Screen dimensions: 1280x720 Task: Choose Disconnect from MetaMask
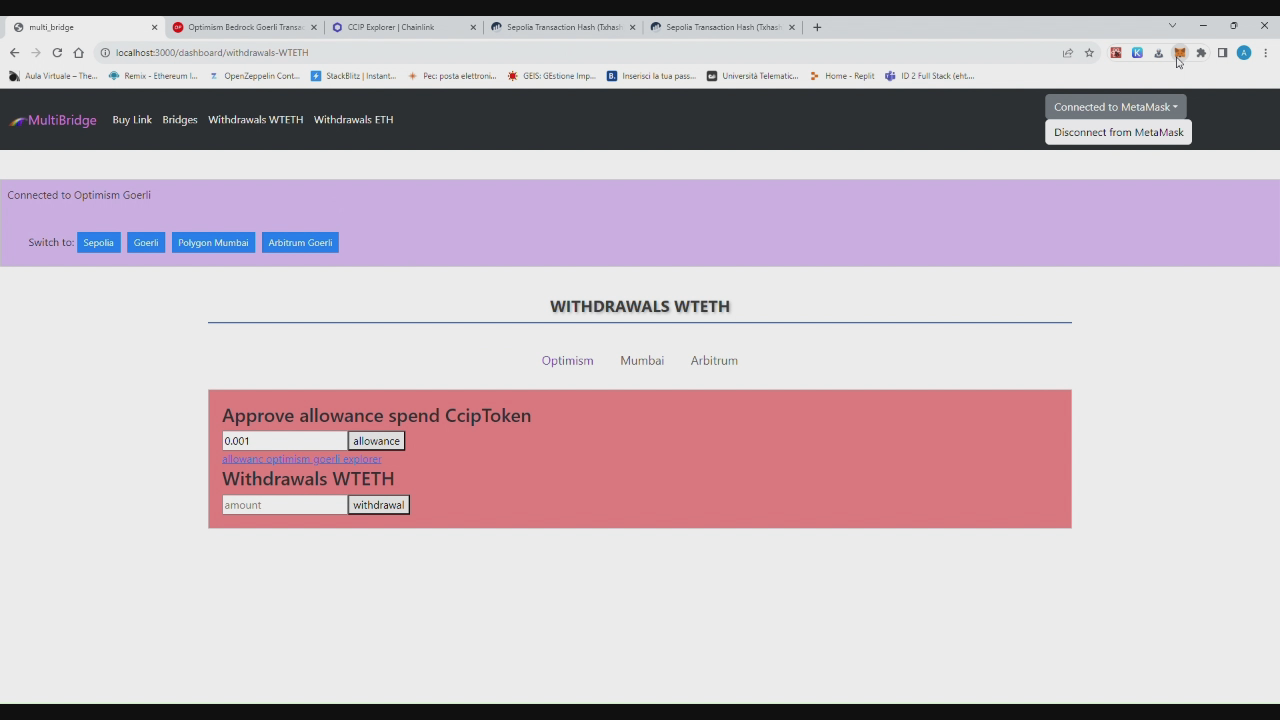(x=1118, y=132)
